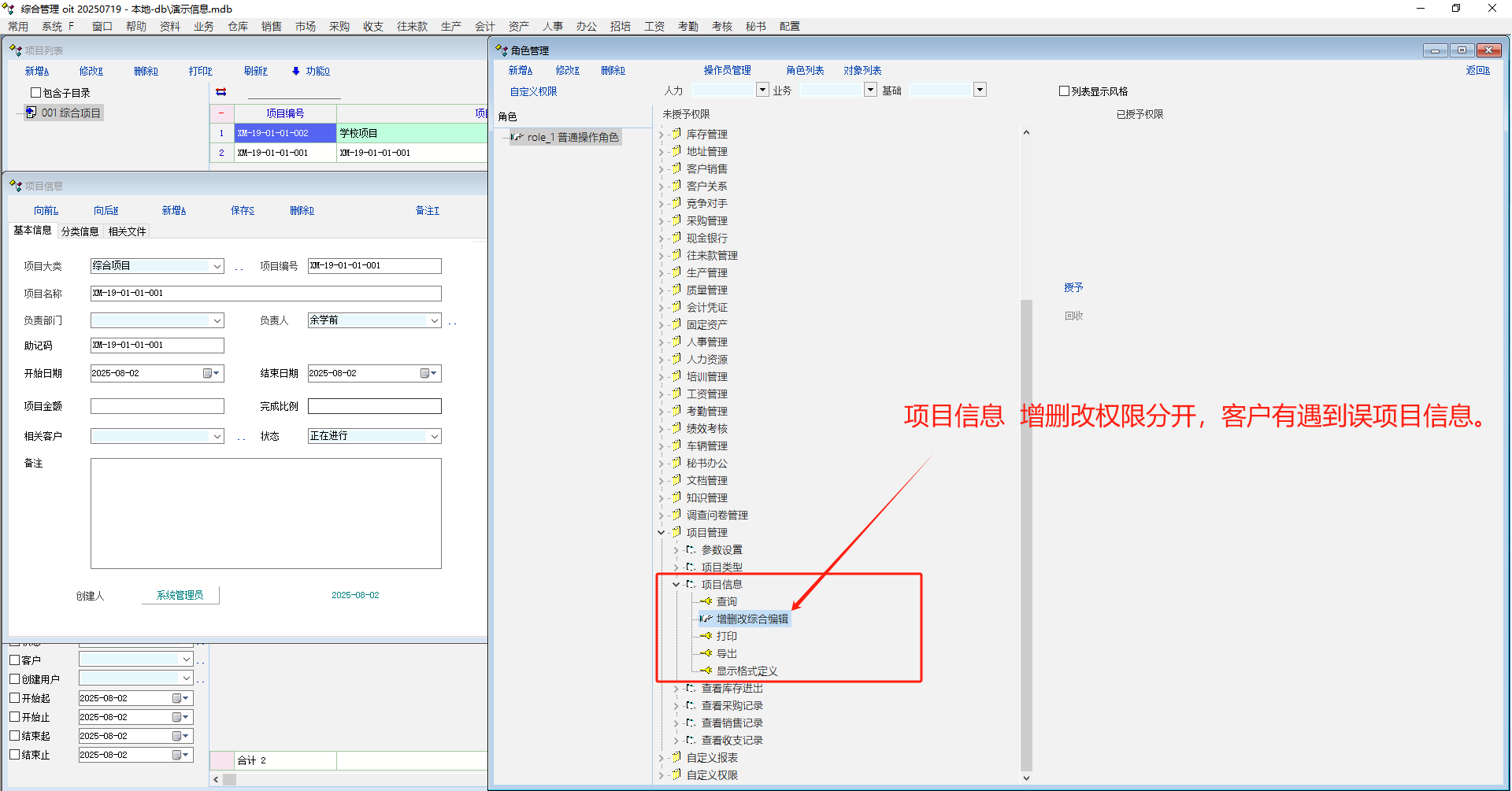Click the key icon beside 导出 permission
Screen dimensions: 1512x791
[x=706, y=653]
